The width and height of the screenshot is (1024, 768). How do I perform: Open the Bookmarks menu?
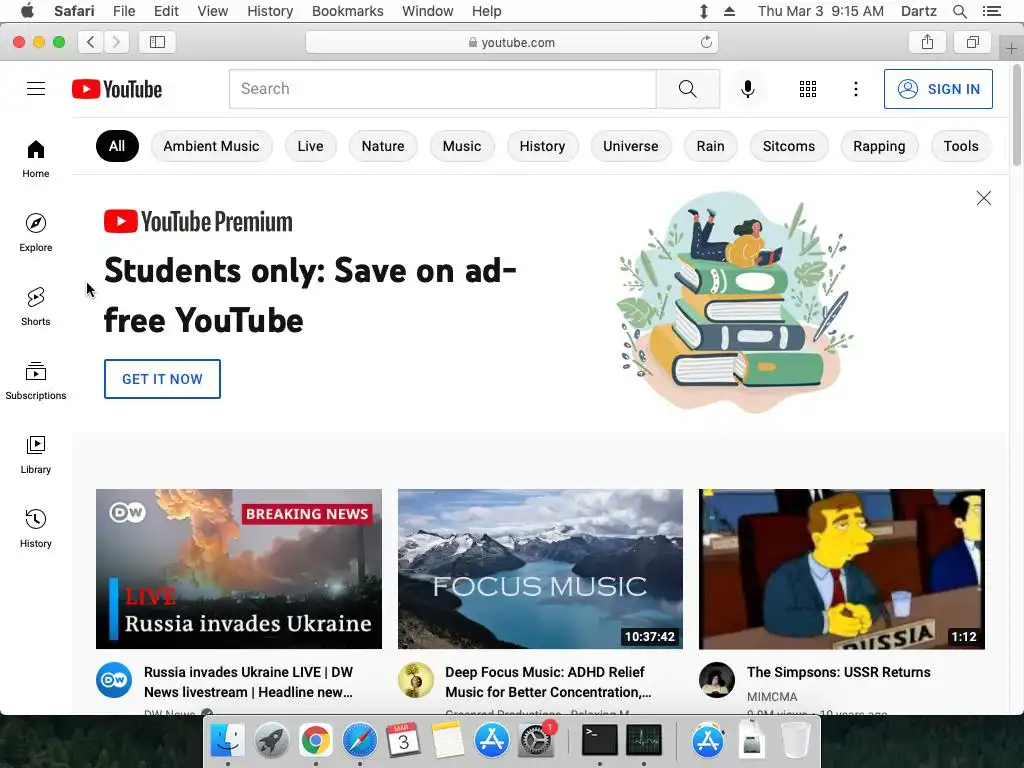tap(348, 11)
